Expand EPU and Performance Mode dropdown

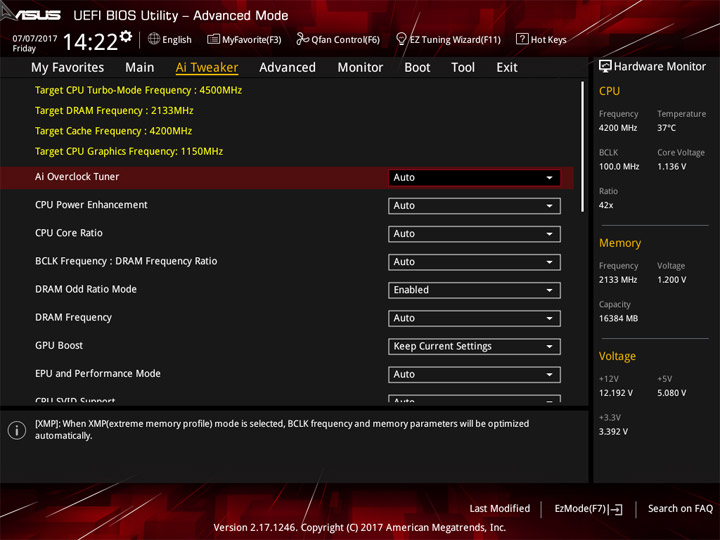tap(474, 374)
